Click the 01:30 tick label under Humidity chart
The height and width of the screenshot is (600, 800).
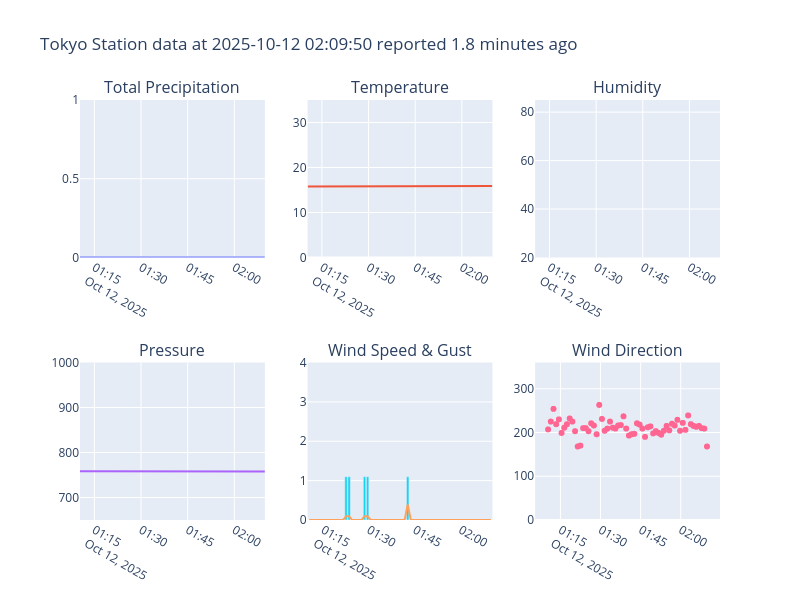pos(607,274)
